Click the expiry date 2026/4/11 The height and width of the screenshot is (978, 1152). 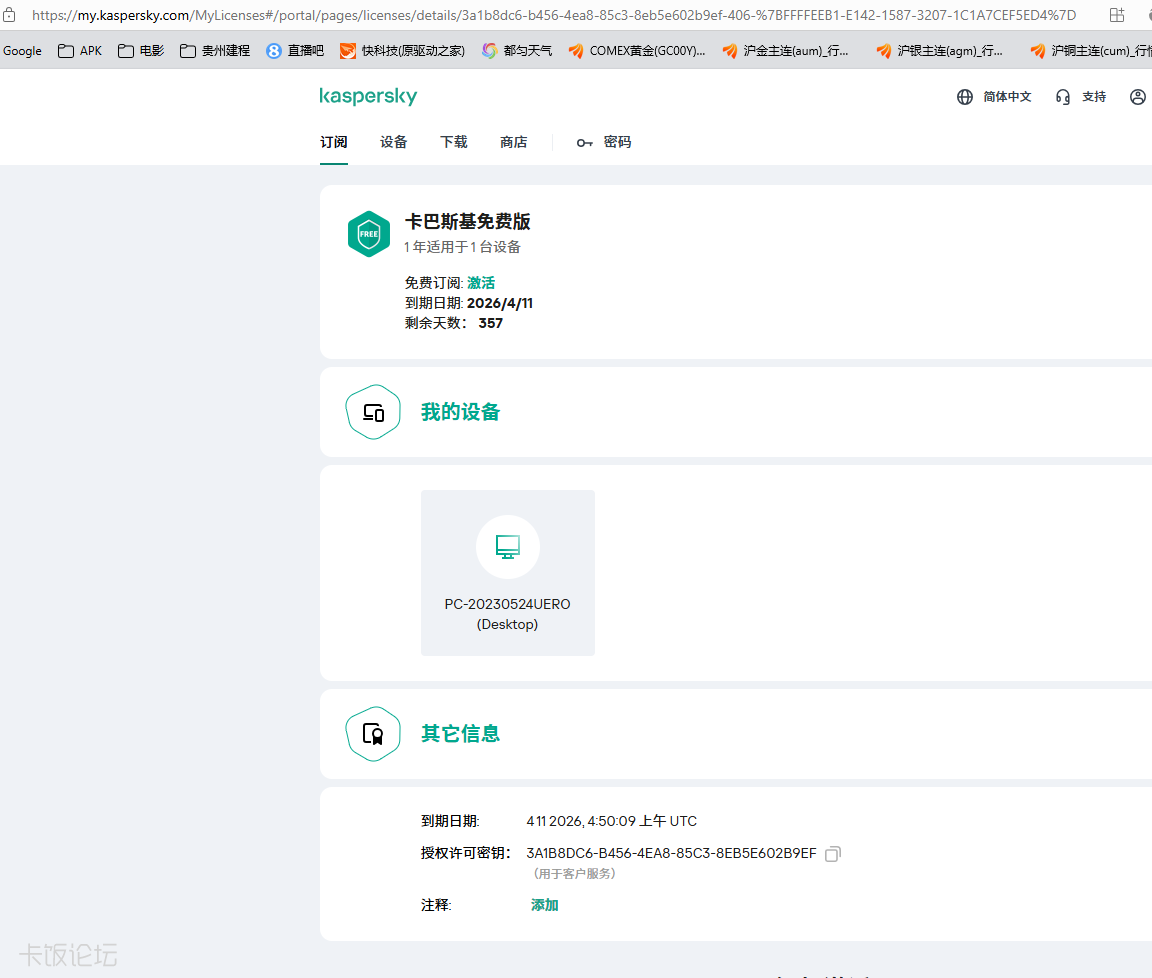500,303
